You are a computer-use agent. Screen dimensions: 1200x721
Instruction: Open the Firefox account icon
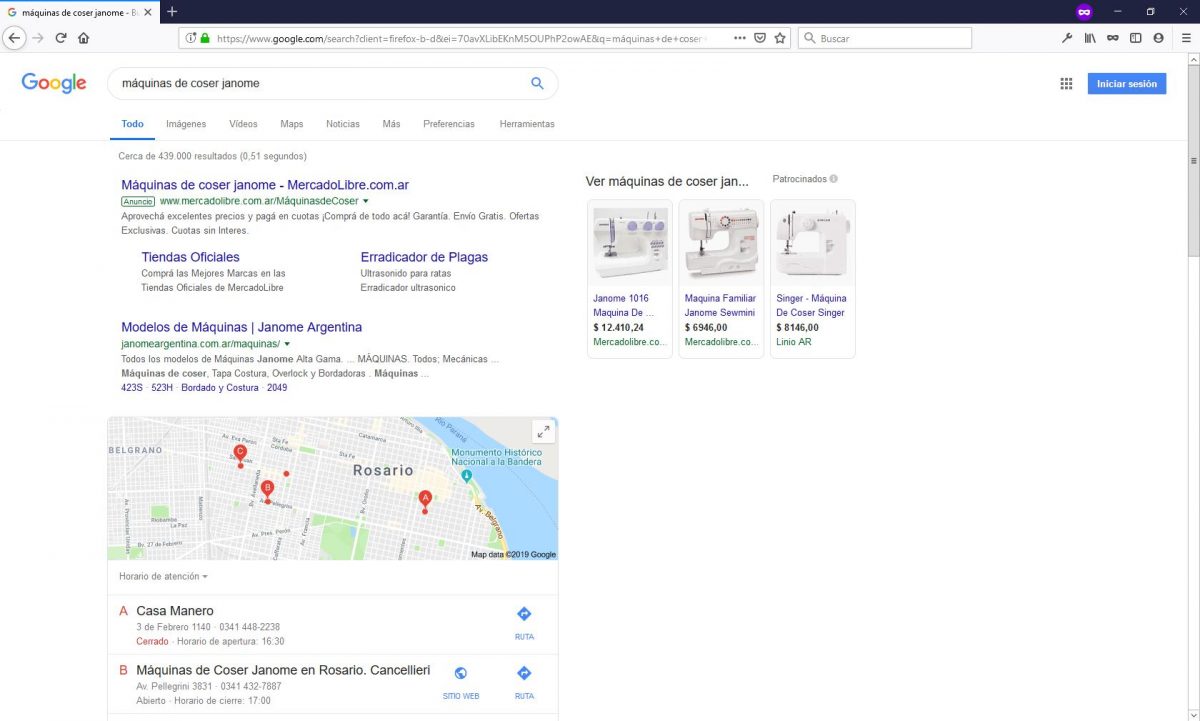point(1157,37)
